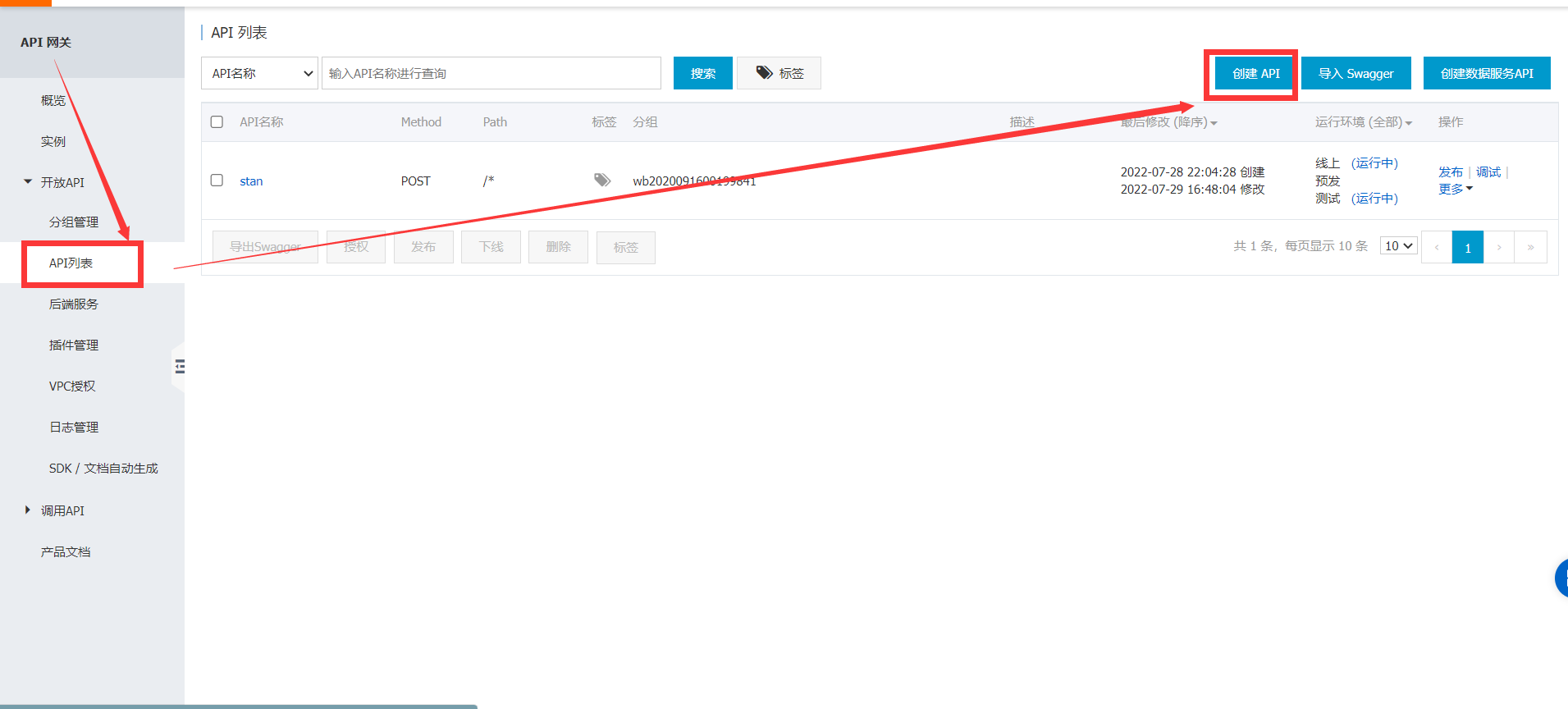Viewport: 1568px width, 709px height.
Task: Focus the API name search field
Action: [x=491, y=73]
